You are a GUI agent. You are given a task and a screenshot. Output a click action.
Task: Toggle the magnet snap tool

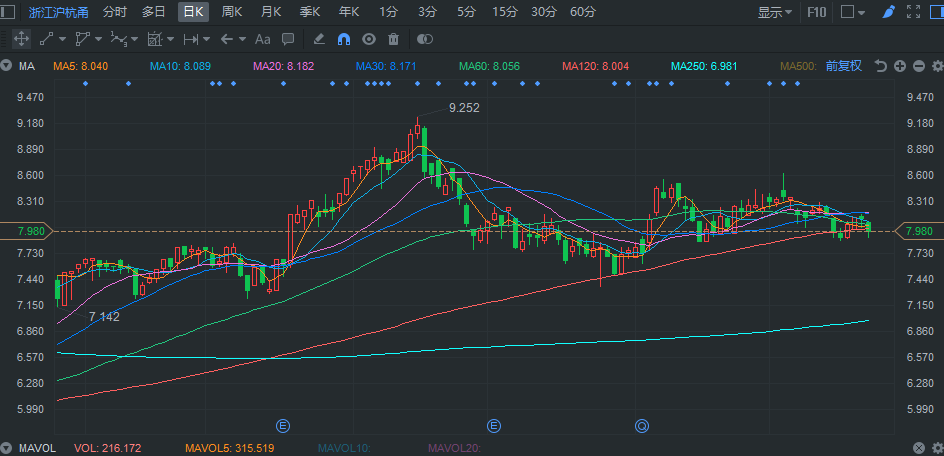[x=344, y=39]
